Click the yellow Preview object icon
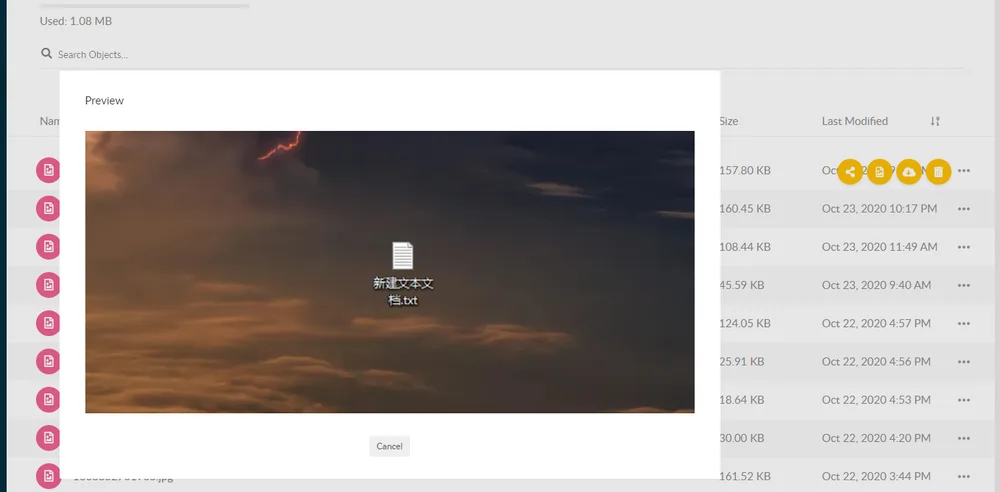The image size is (1000, 492). point(879,172)
